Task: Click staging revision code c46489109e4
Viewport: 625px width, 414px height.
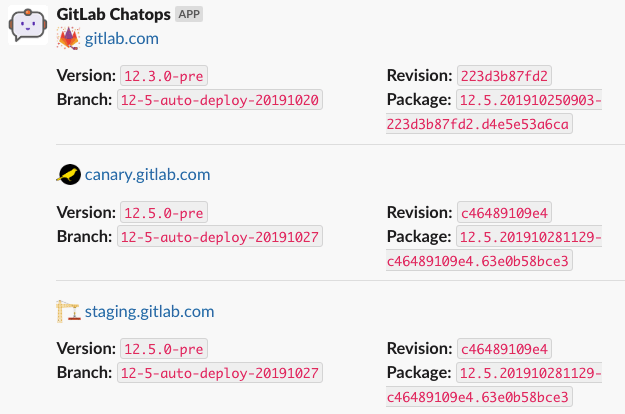Action: 504,349
